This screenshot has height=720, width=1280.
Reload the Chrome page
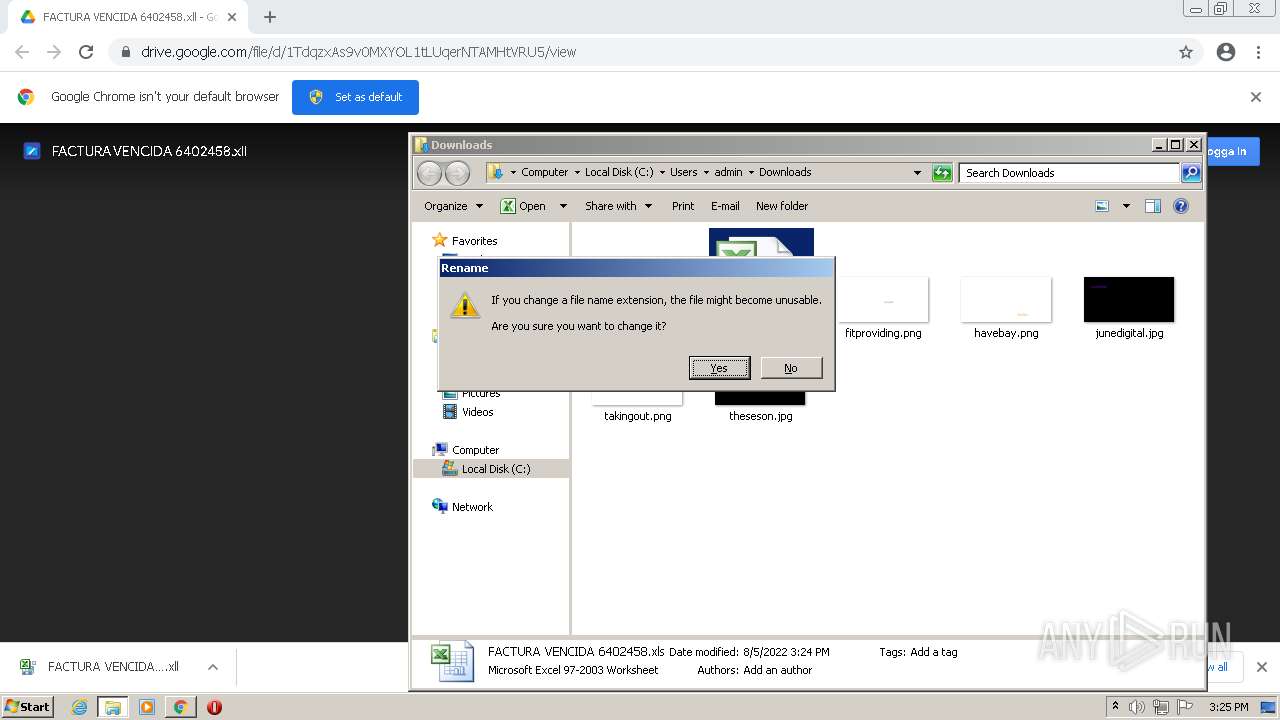pyautogui.click(x=86, y=52)
